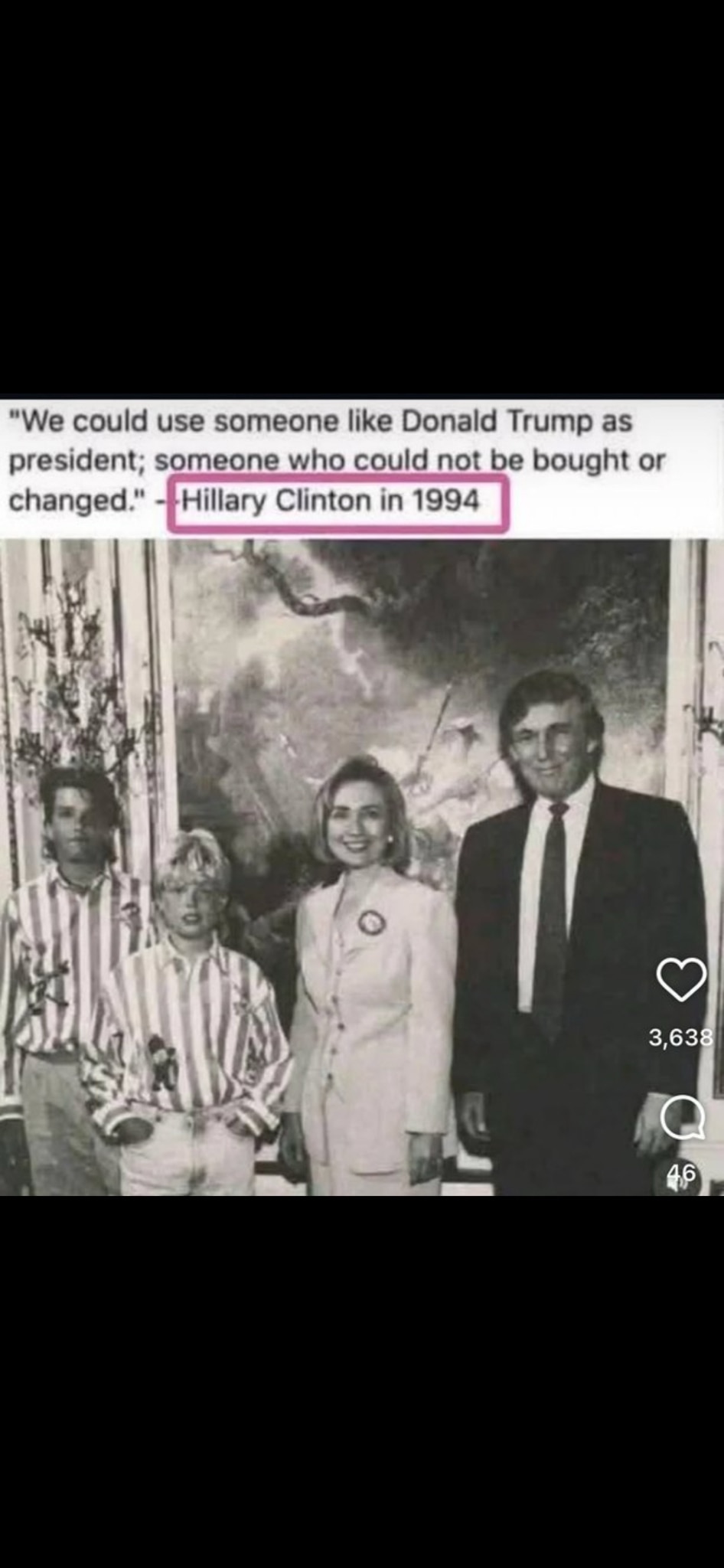Tap the 46 comments count
This screenshot has width=724, height=1568.
click(x=682, y=1172)
